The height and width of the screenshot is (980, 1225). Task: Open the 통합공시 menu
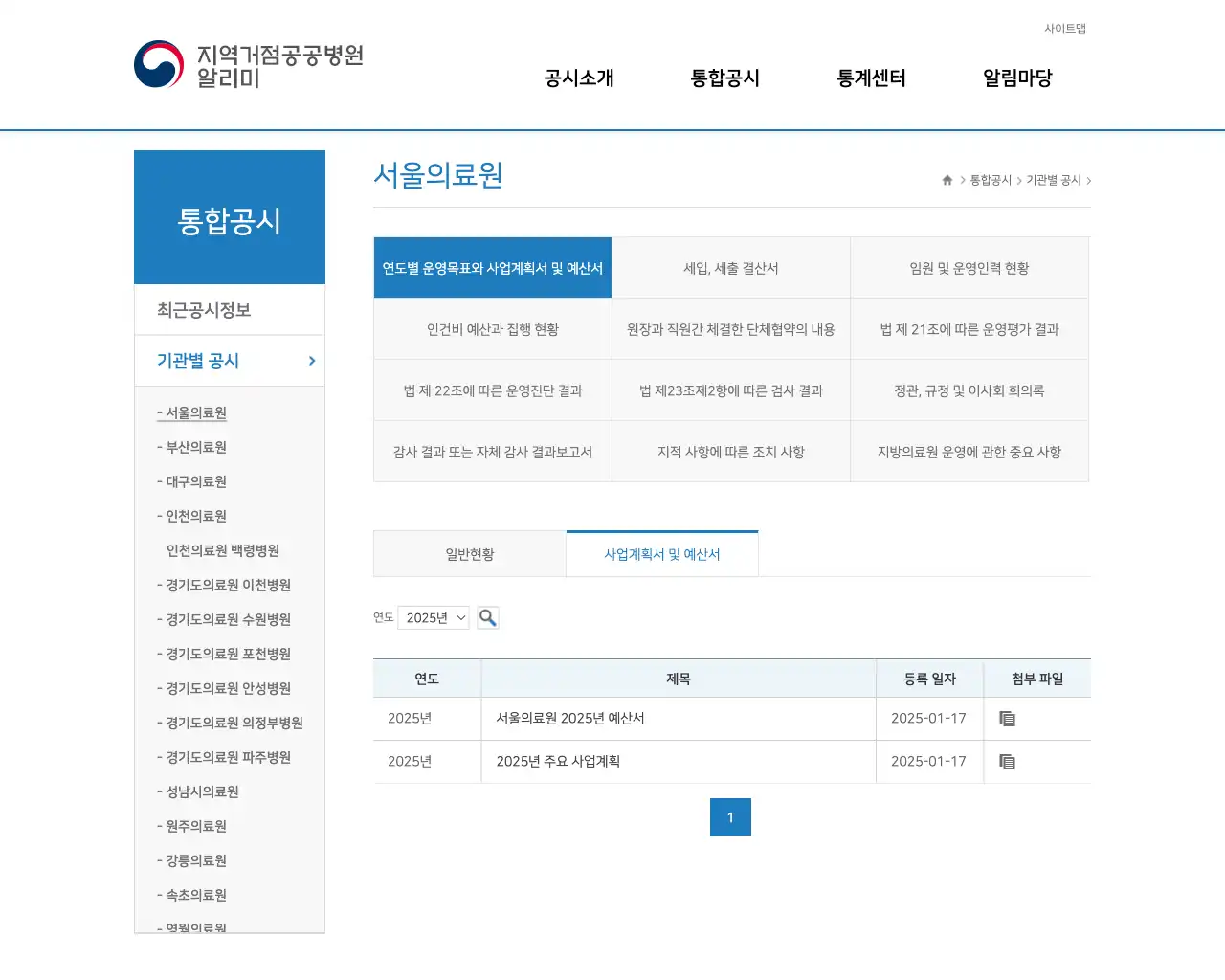[724, 78]
